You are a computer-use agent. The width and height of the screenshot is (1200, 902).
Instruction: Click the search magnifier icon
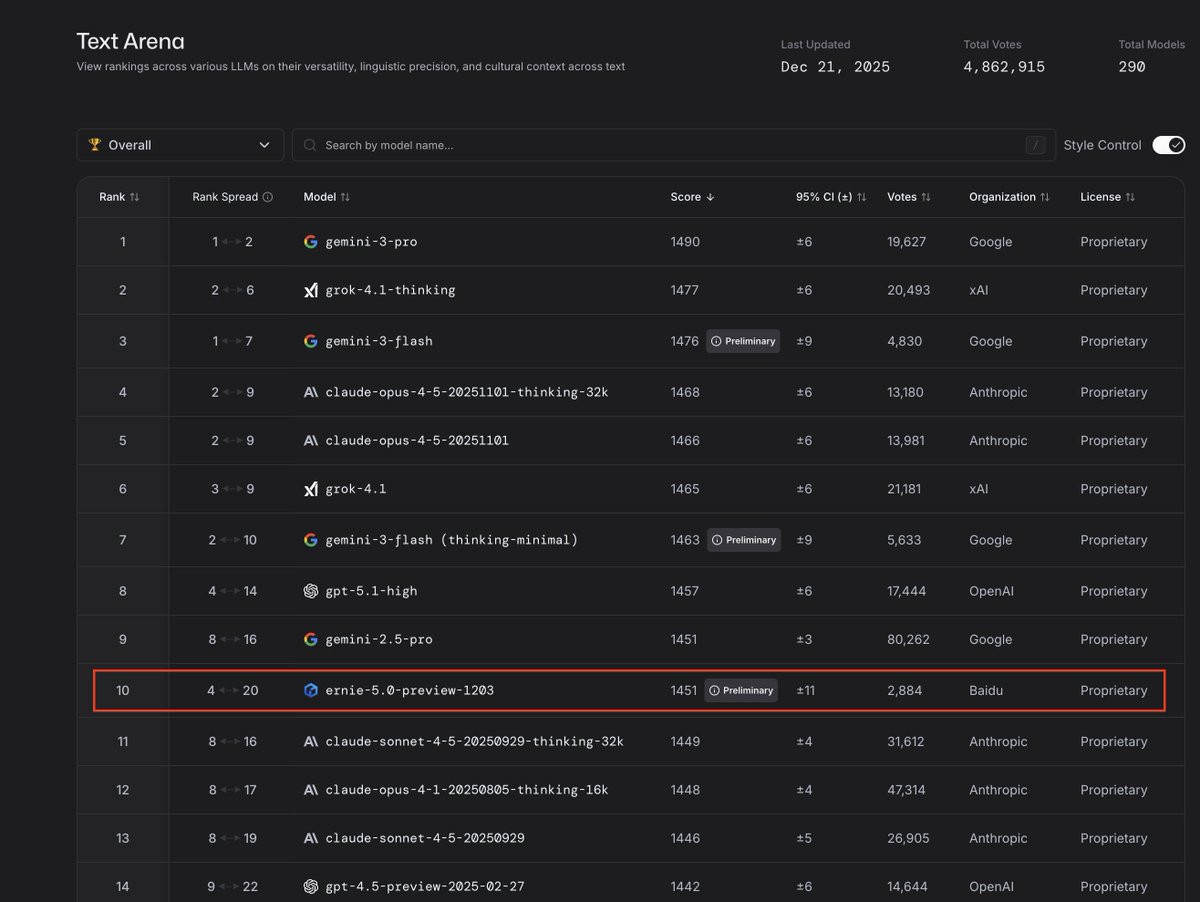click(x=310, y=145)
